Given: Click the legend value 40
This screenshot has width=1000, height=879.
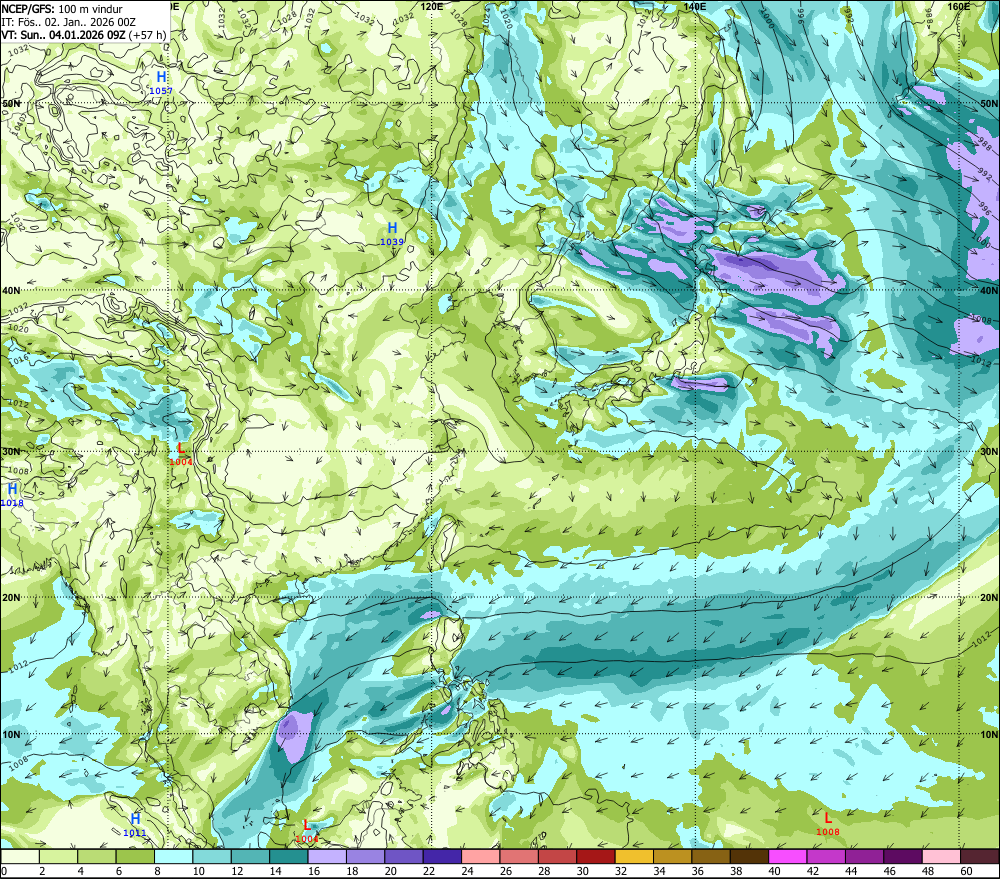Looking at the screenshot, I should click(774, 871).
